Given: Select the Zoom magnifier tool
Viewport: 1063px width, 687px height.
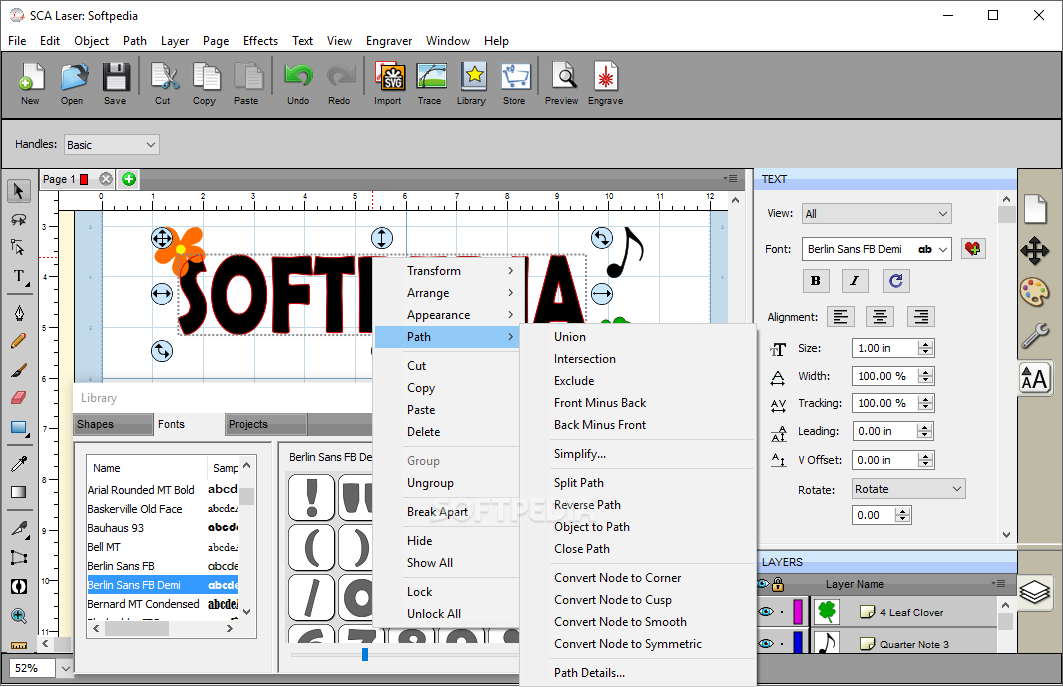Looking at the screenshot, I should click(x=18, y=616).
